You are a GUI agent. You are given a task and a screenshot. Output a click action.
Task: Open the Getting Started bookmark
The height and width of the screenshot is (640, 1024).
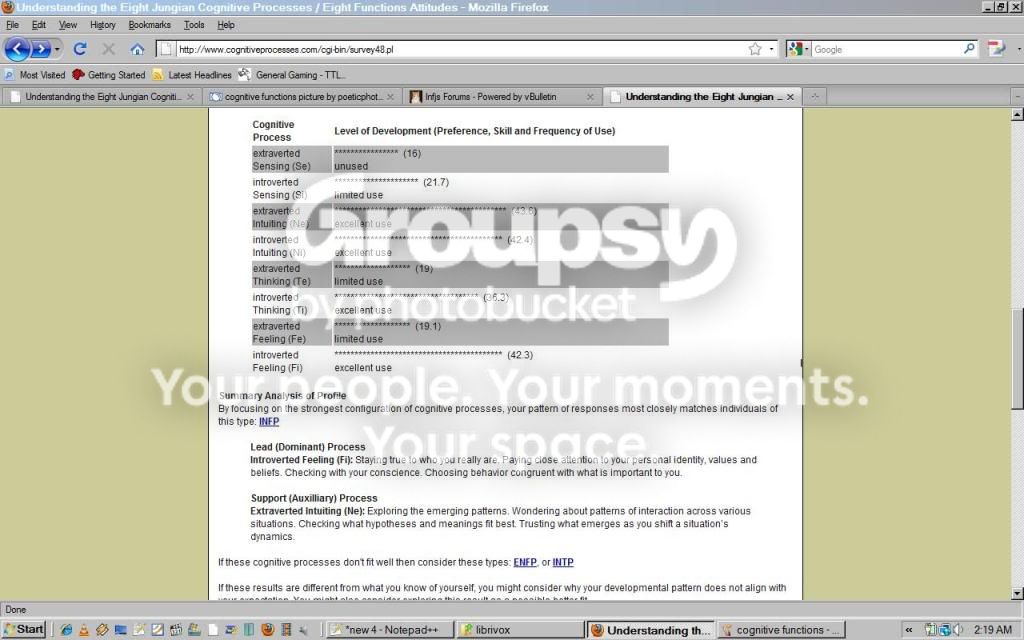108,75
